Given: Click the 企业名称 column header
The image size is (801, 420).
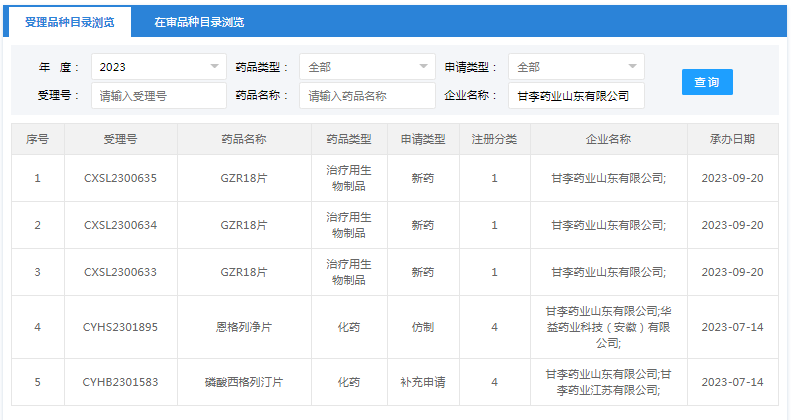Looking at the screenshot, I should point(608,139).
